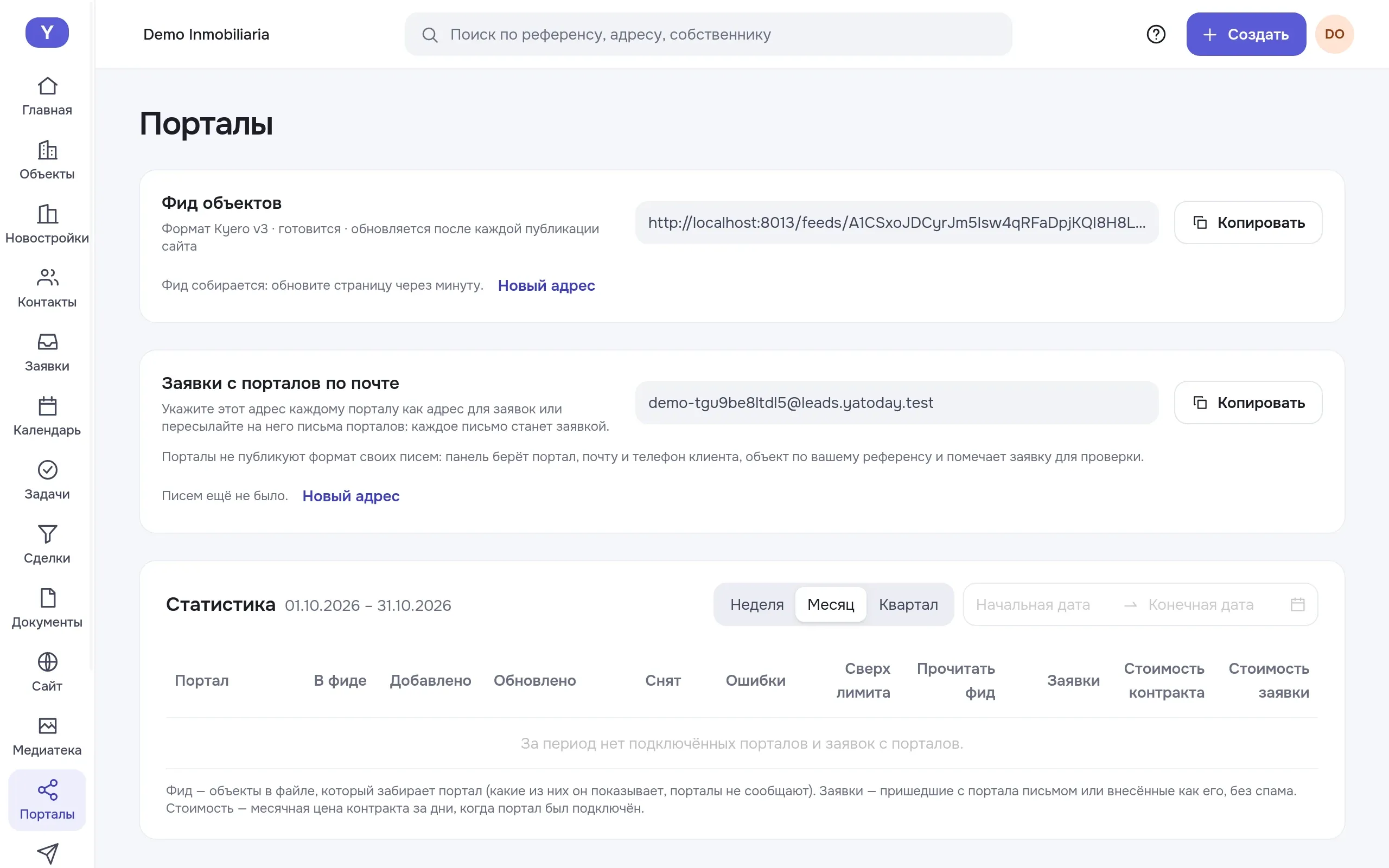Click Новый адрес under Заявки с порталов
The width and height of the screenshot is (1389, 868).
pos(351,496)
